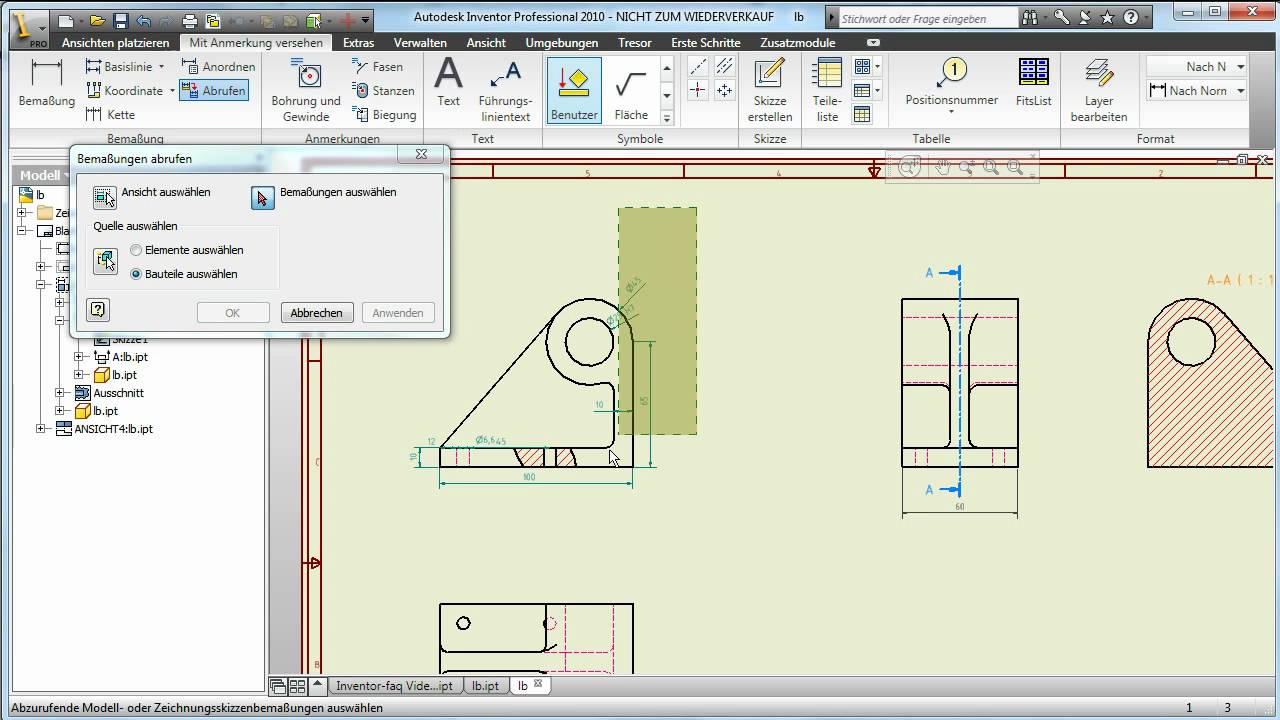The image size is (1280, 720).
Task: Expand the ANSICHT4:lb.ipt tree node
Action: (x=41, y=429)
